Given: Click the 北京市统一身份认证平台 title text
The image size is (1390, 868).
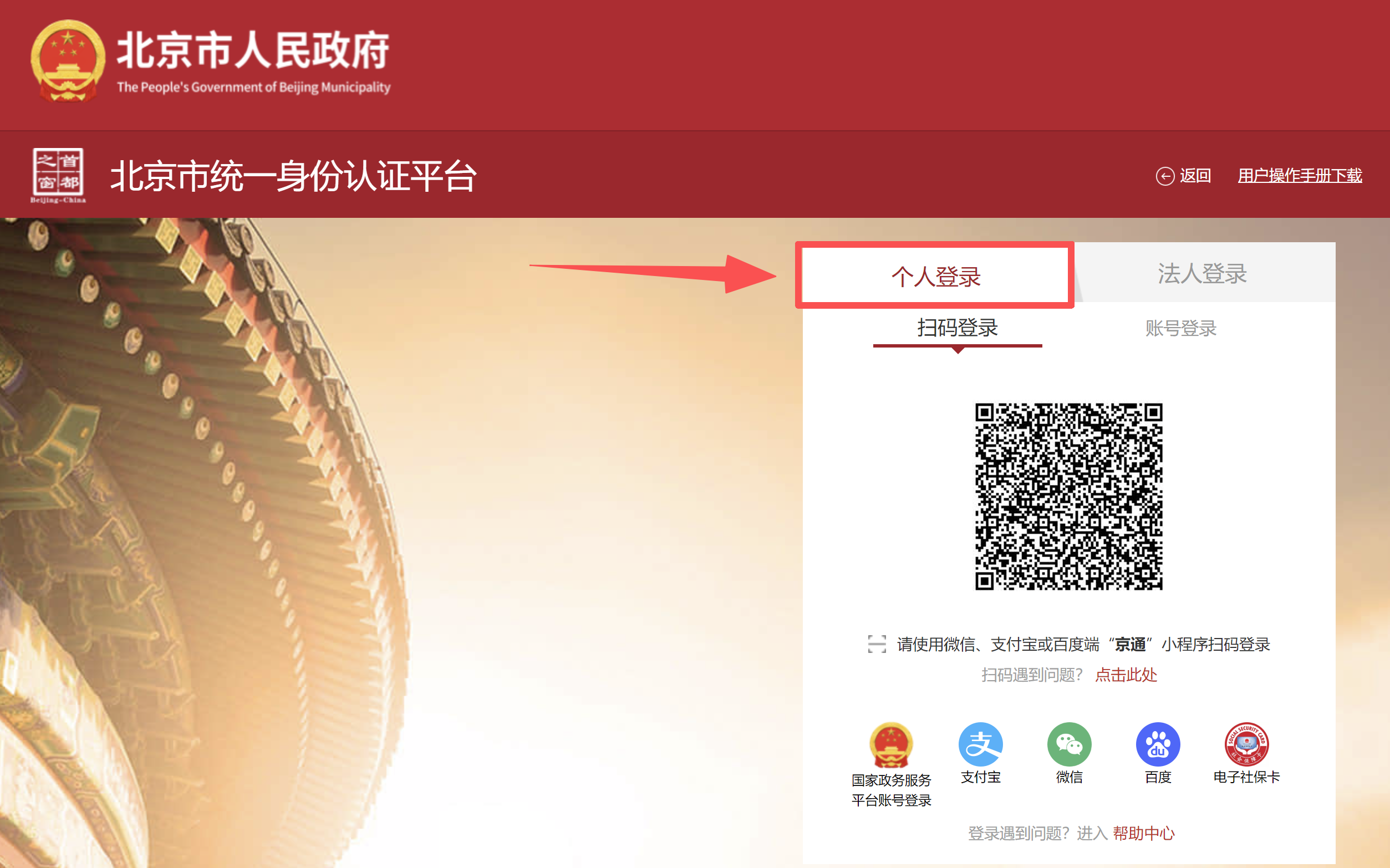Looking at the screenshot, I should tap(293, 176).
